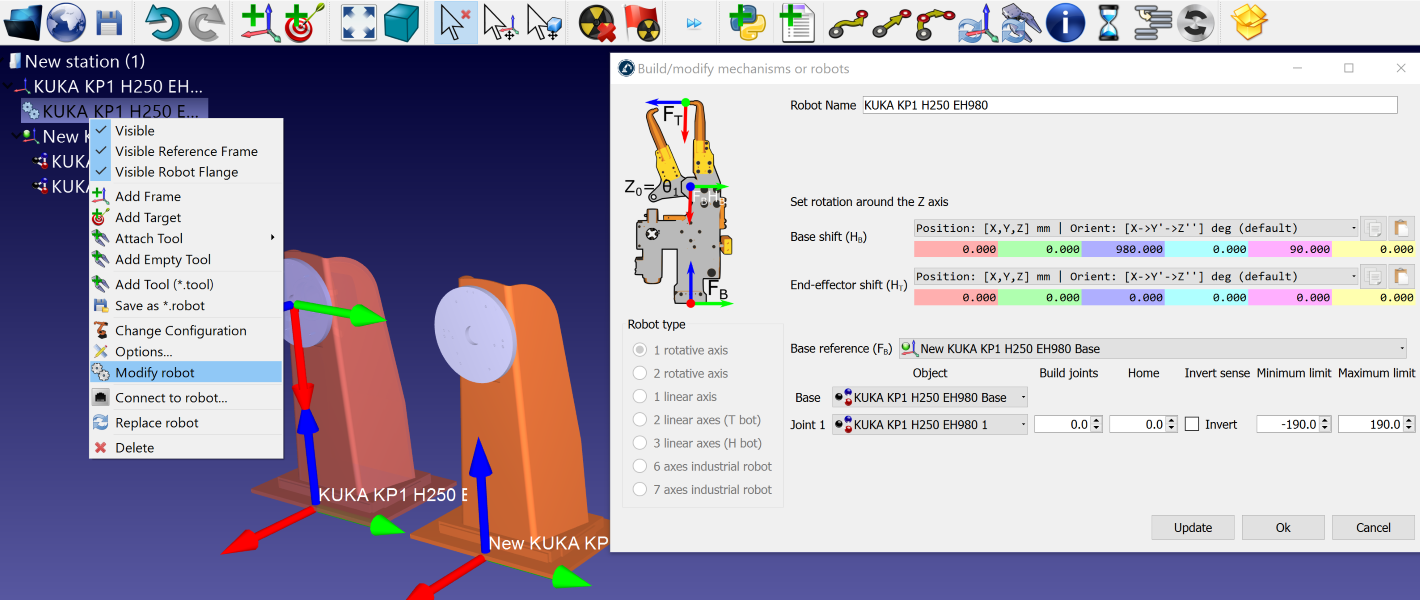The width and height of the screenshot is (1420, 600).
Task: Add a Python program via toolbar icon
Action: click(747, 22)
